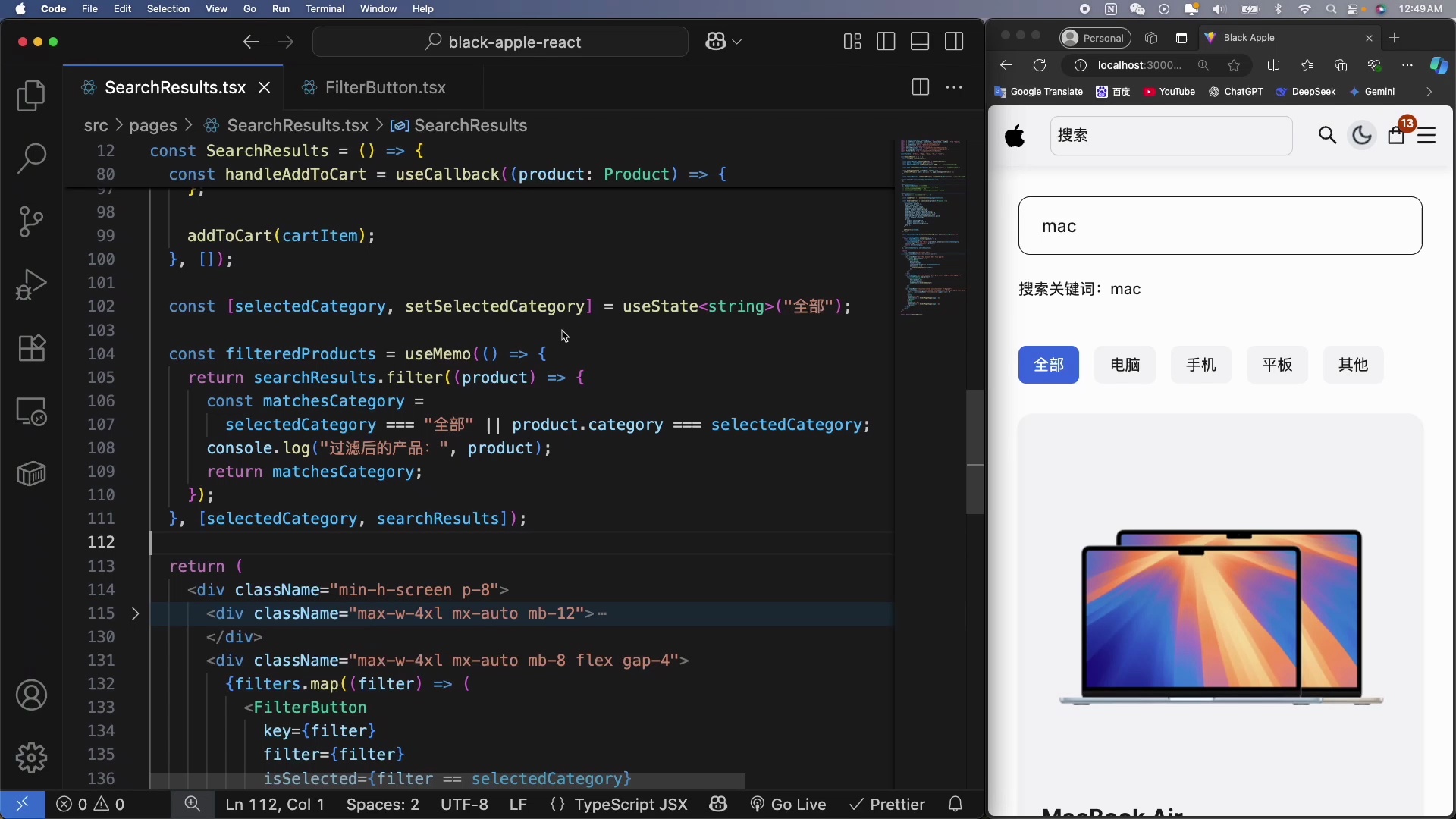Open the shopping bag cart with 13 badge
The image size is (1456, 819).
click(1397, 134)
